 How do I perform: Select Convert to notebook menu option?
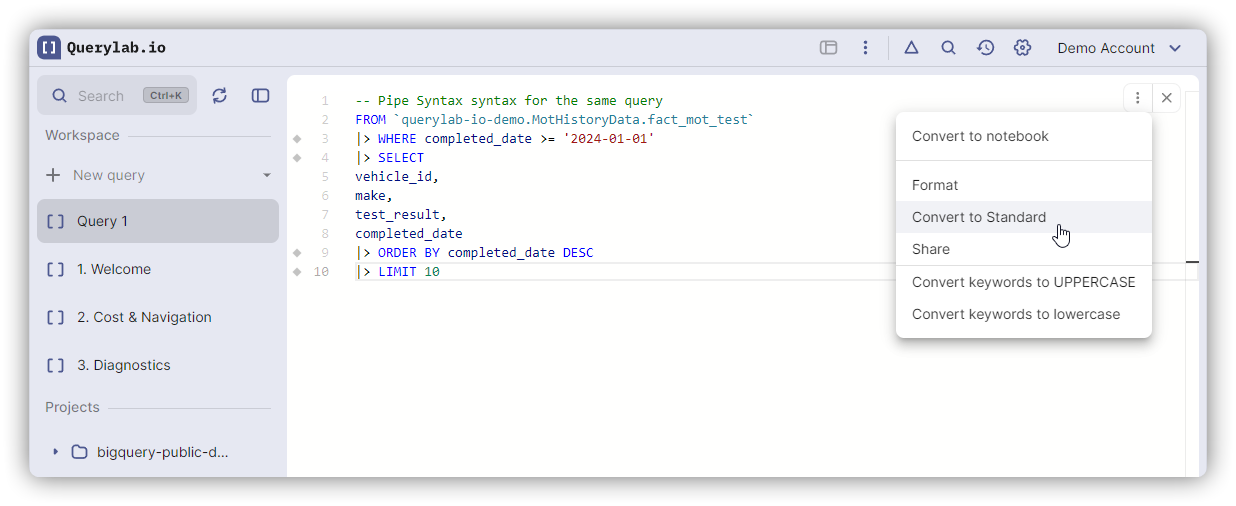(980, 136)
